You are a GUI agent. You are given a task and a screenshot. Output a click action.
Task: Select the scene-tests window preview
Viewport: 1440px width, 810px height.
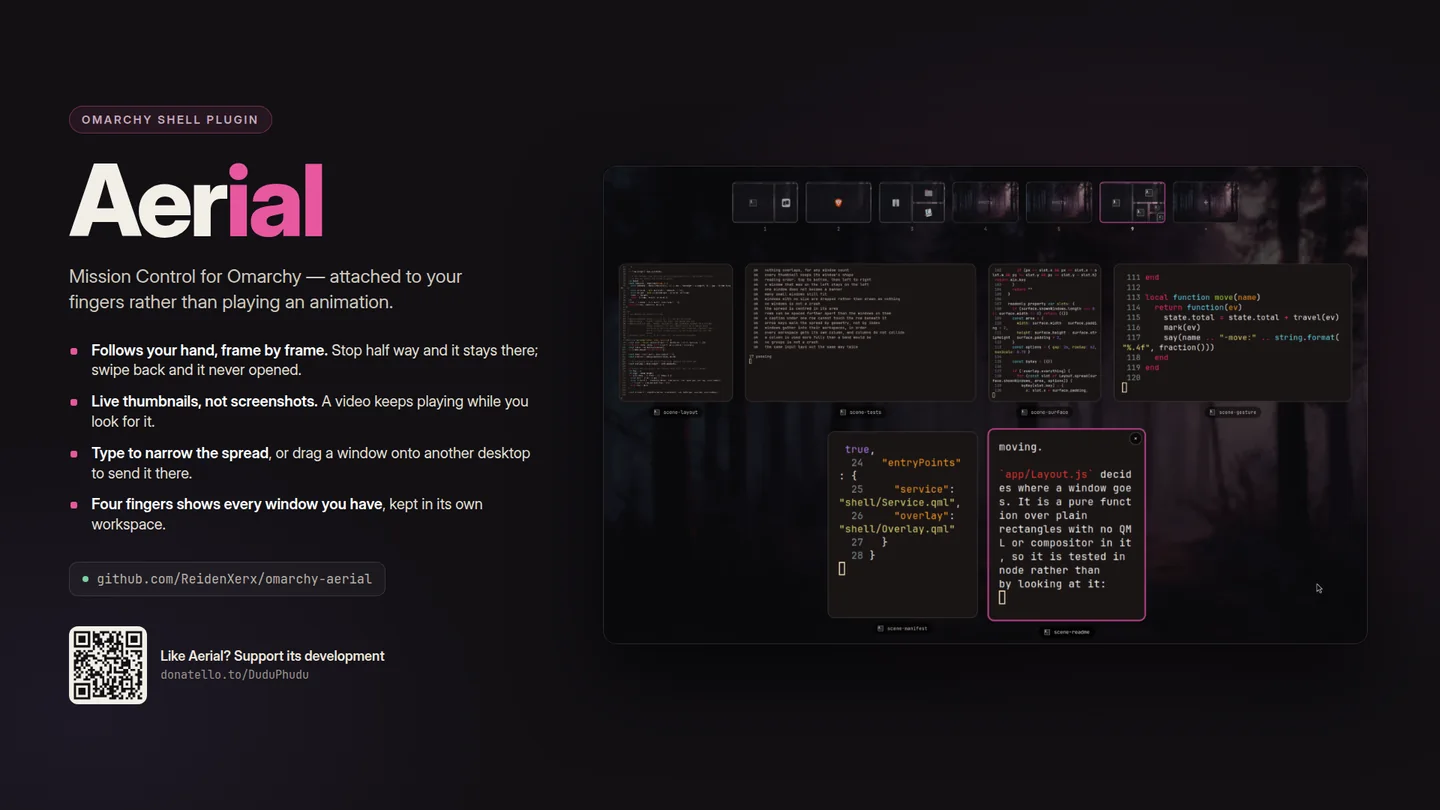click(860, 332)
